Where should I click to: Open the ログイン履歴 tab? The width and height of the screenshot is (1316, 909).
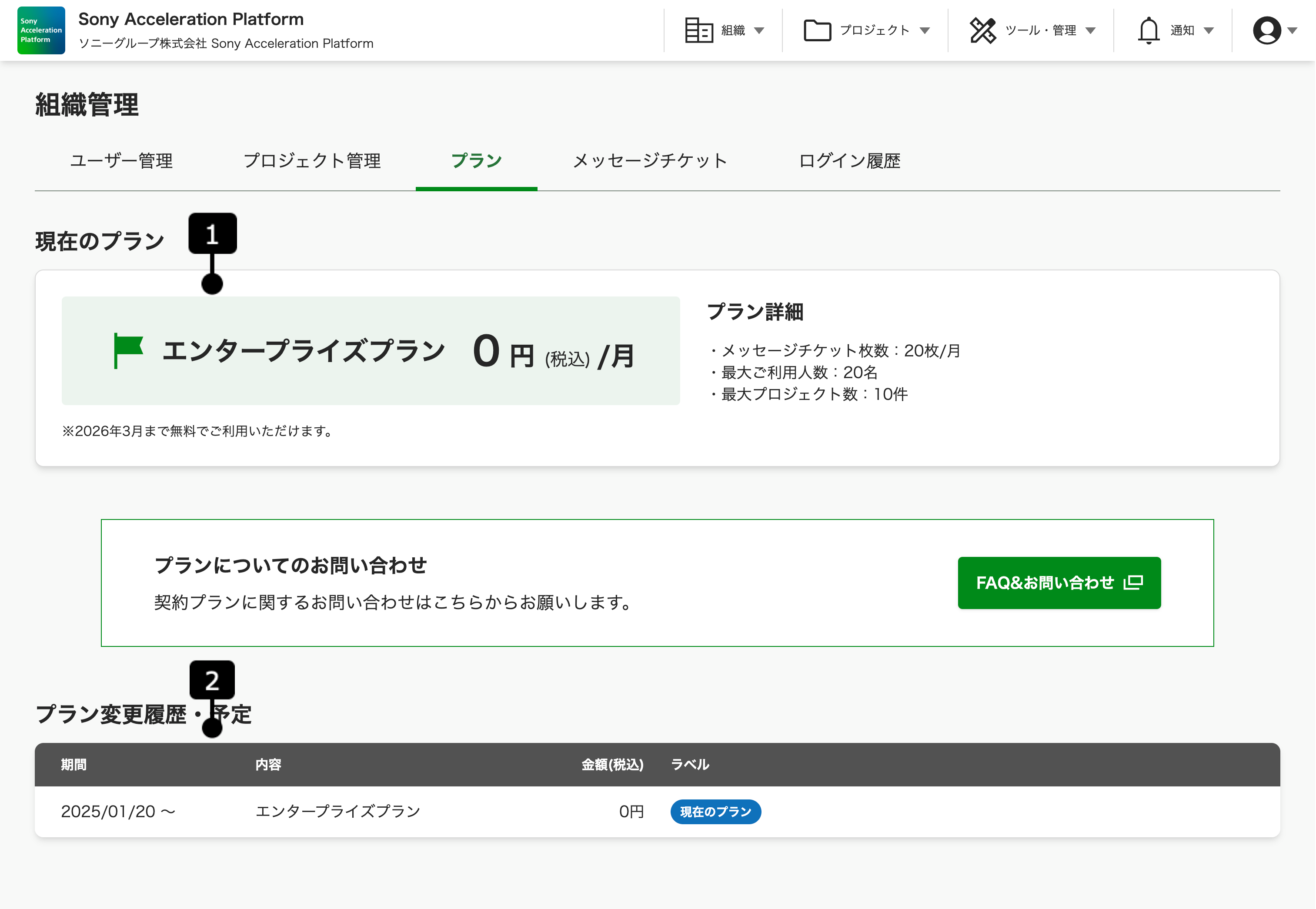[x=849, y=160]
